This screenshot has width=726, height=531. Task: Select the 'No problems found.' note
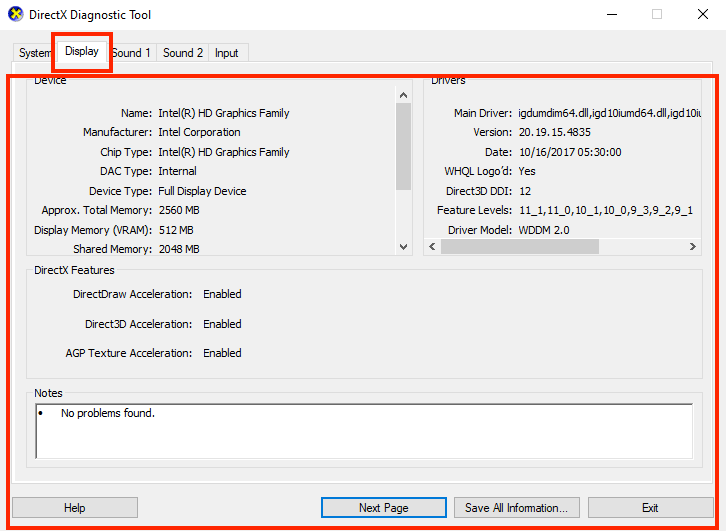tap(108, 413)
